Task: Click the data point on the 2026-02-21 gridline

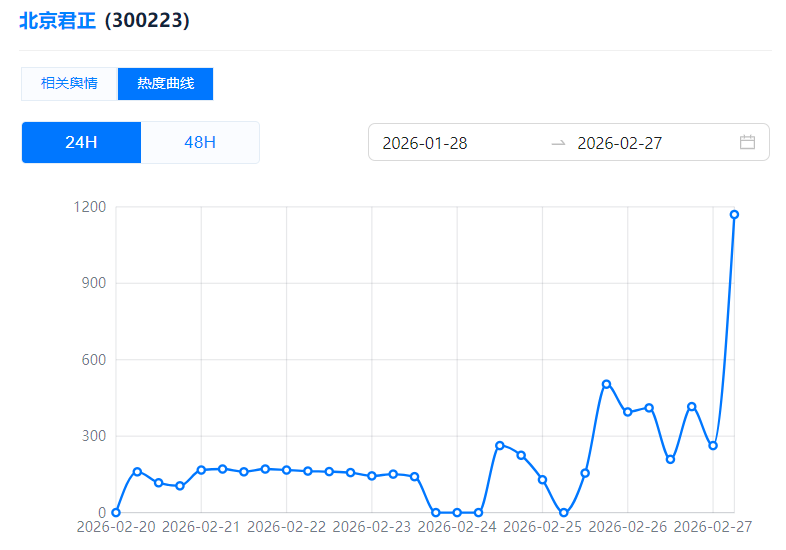Action: (201, 470)
